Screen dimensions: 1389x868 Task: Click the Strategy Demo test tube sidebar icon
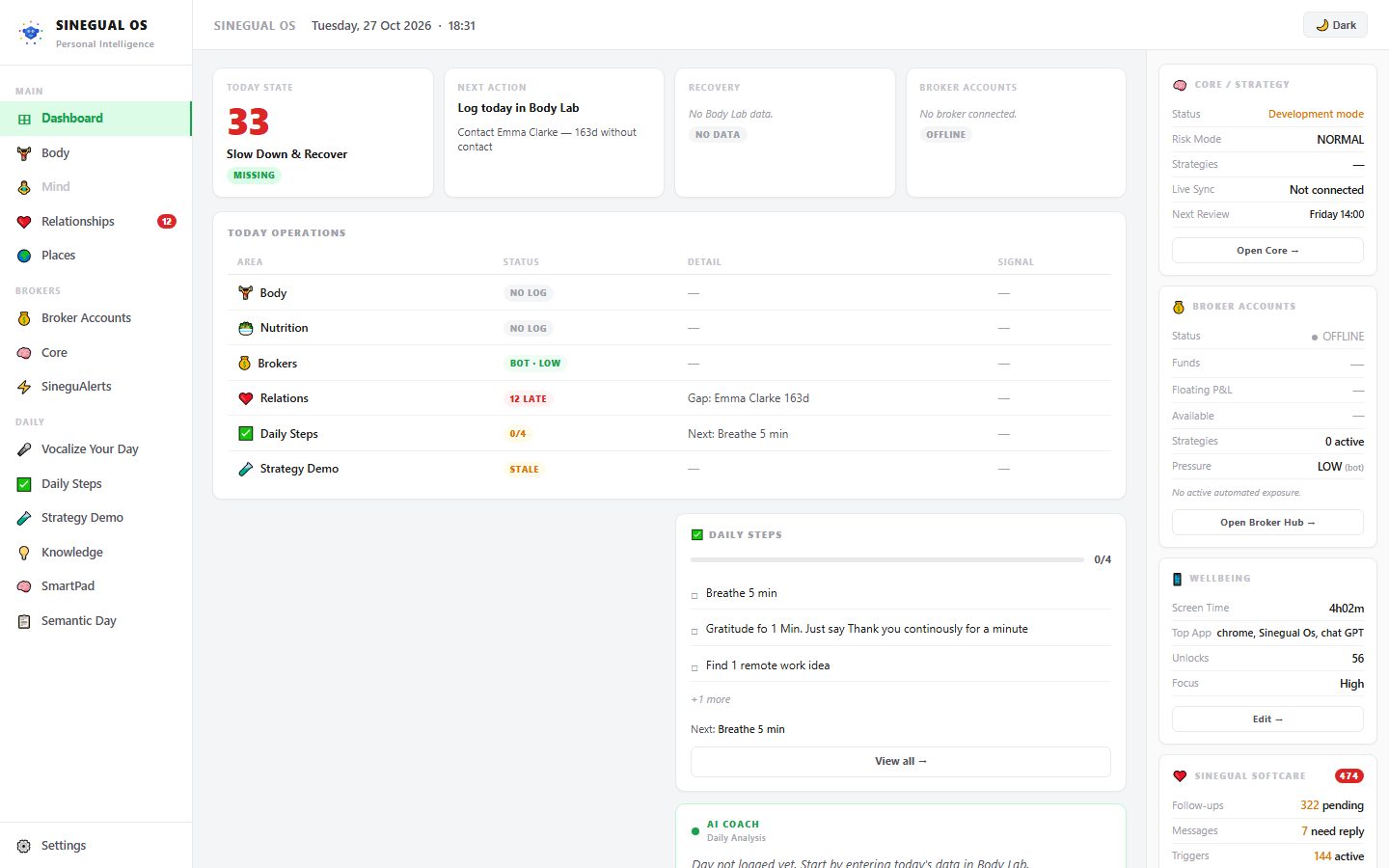click(24, 518)
